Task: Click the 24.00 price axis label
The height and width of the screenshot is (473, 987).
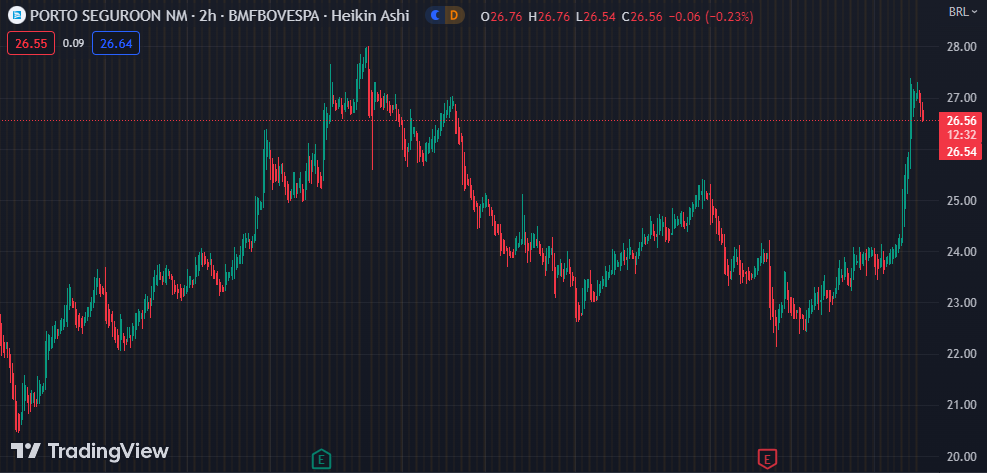Action: click(x=961, y=252)
